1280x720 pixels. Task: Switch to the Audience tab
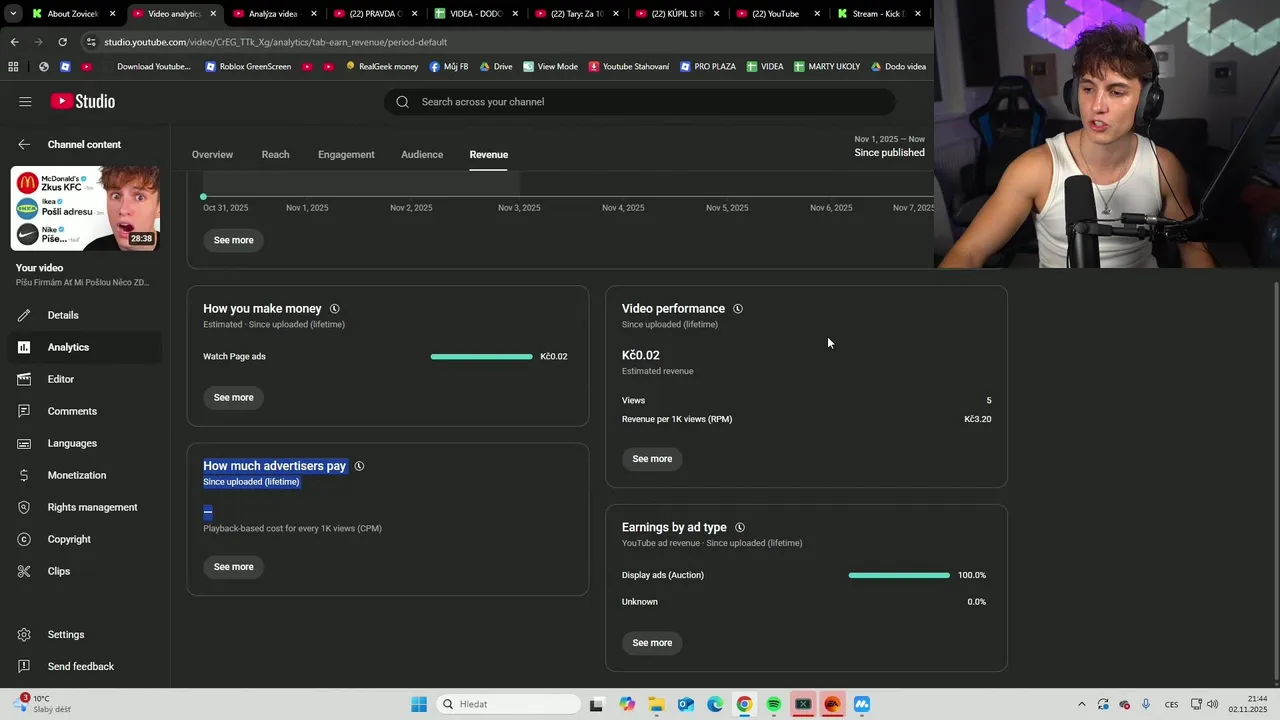tap(422, 154)
